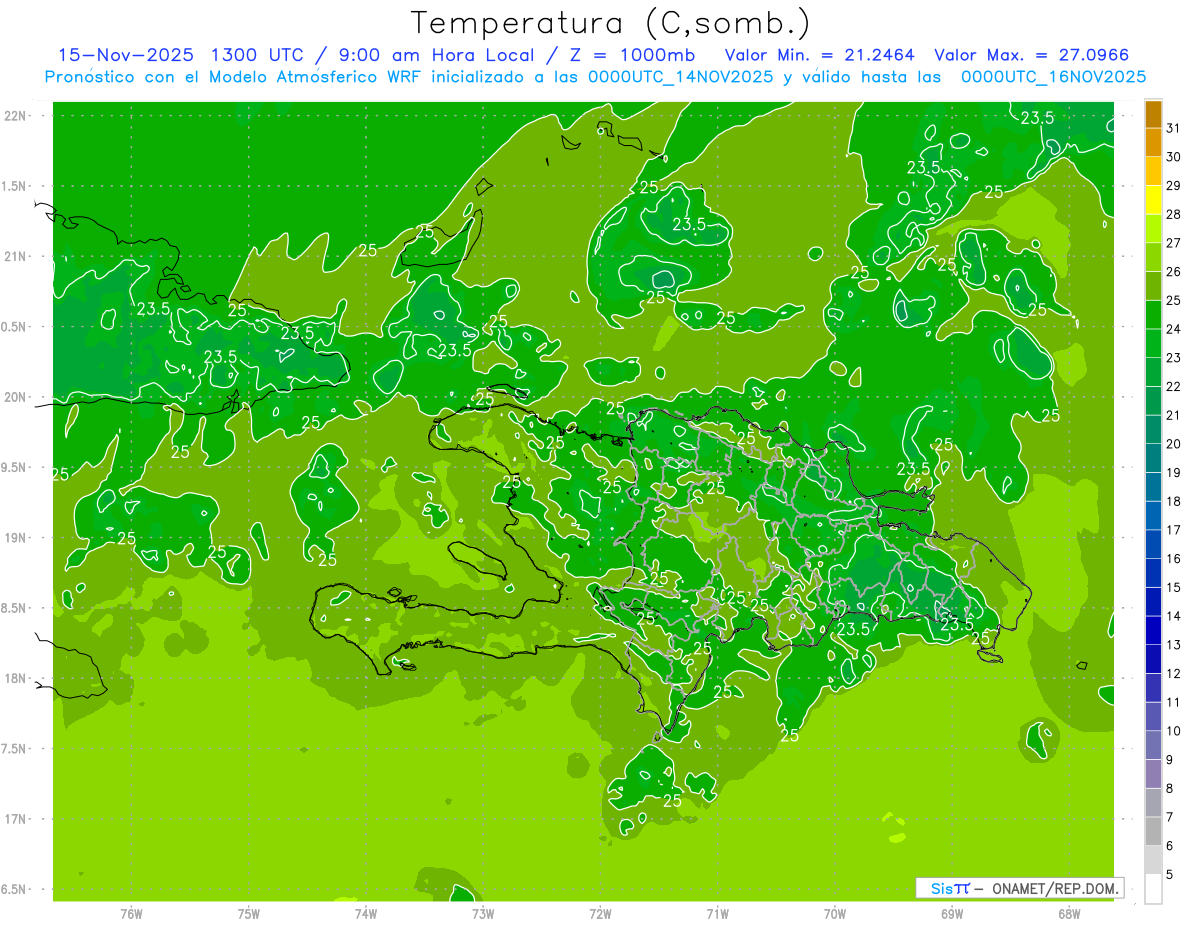1200x927 pixels.
Task: Click the '74W' longitude label
Action: (366, 913)
